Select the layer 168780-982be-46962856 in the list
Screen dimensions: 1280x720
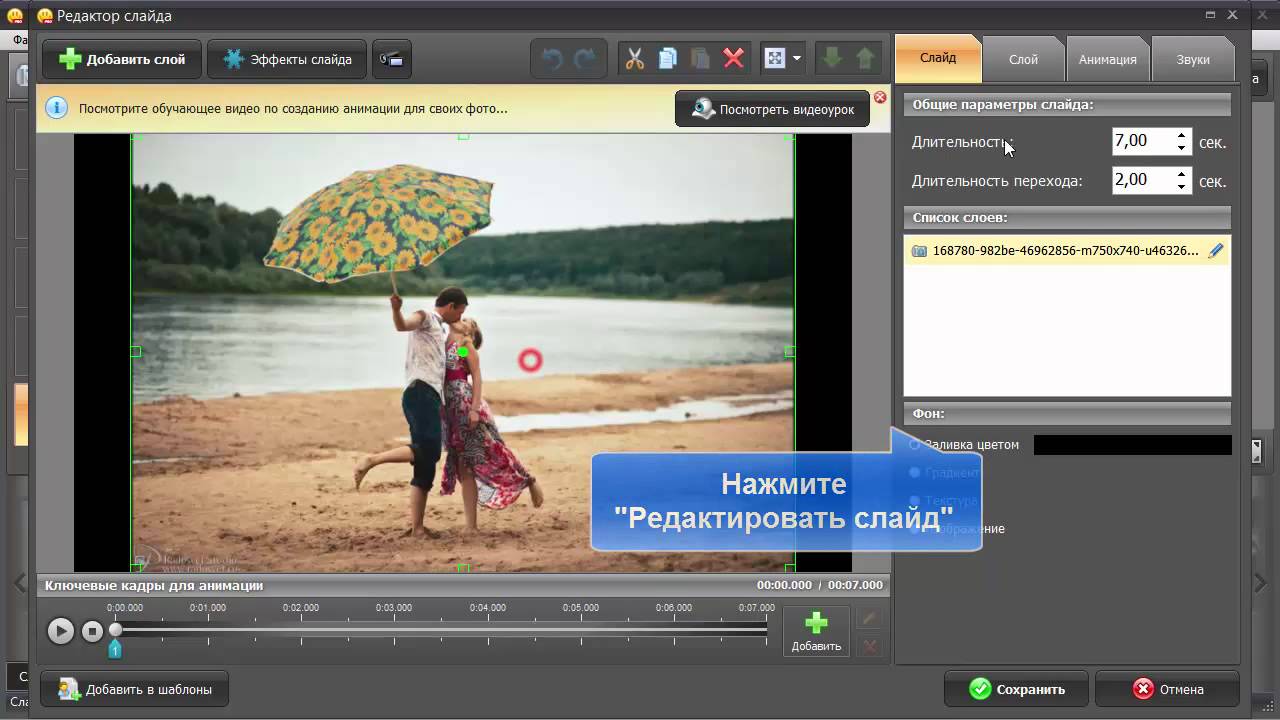click(1067, 251)
